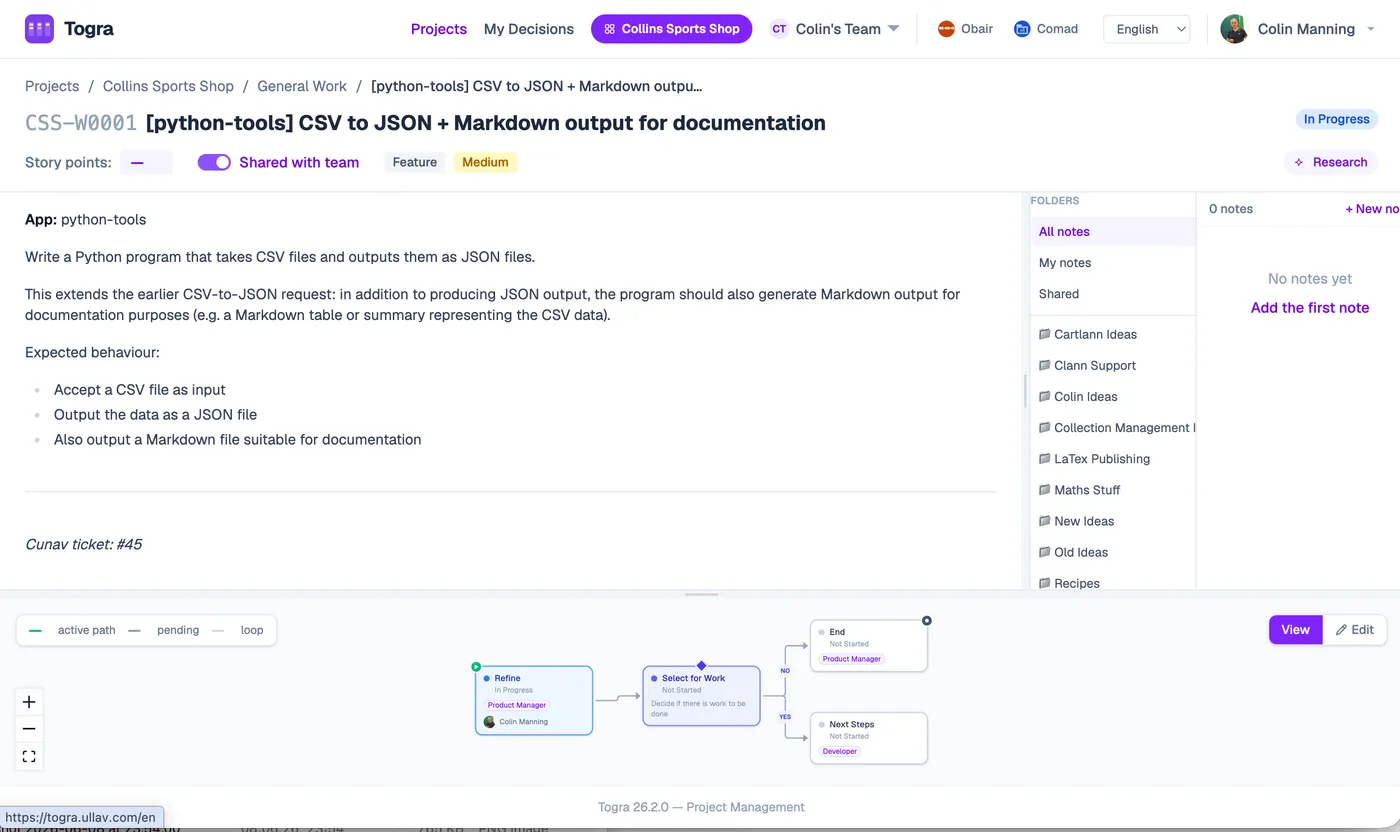Open the Colin Manning user menu arrow
The image size is (1400, 832).
point(1369,29)
